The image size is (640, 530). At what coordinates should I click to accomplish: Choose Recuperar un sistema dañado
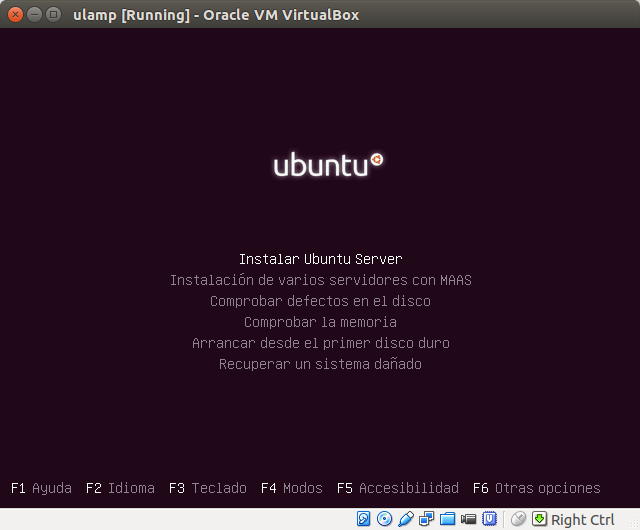click(x=320, y=364)
